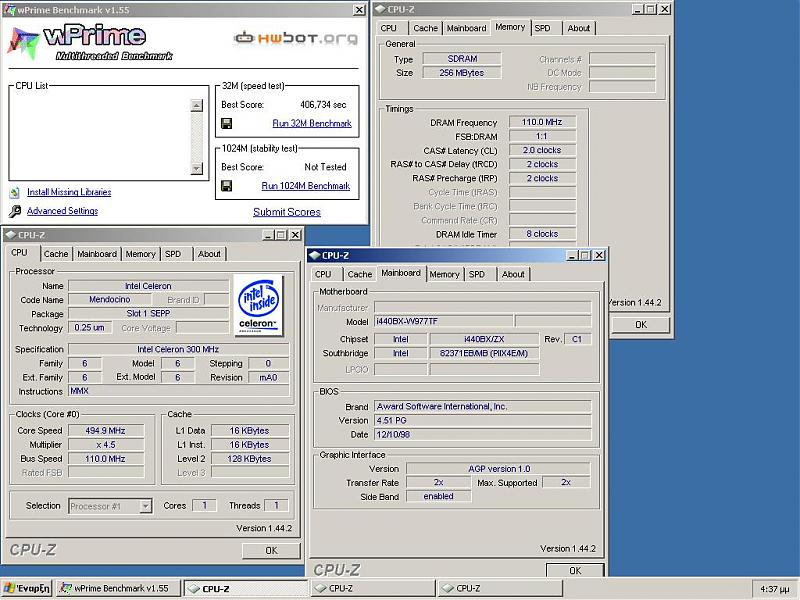Select CPU tab in Mainboard window
800x600 pixels.
point(323,274)
